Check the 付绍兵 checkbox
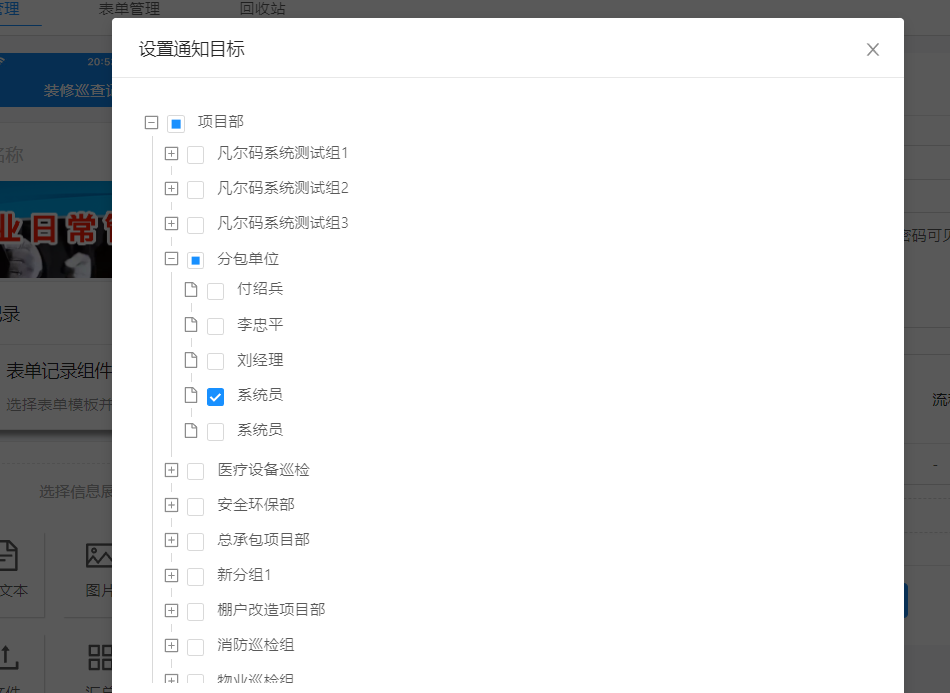950x693 pixels. (x=215, y=291)
